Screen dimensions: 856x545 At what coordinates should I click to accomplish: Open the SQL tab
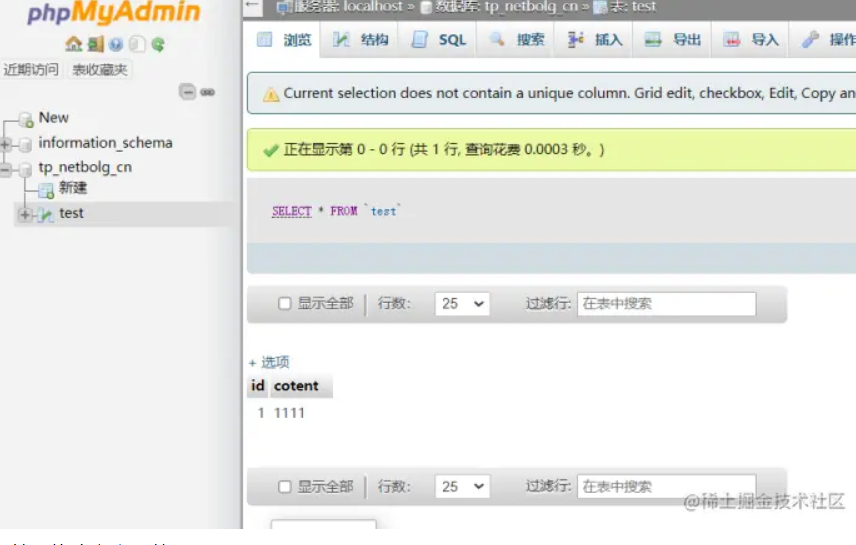point(439,40)
